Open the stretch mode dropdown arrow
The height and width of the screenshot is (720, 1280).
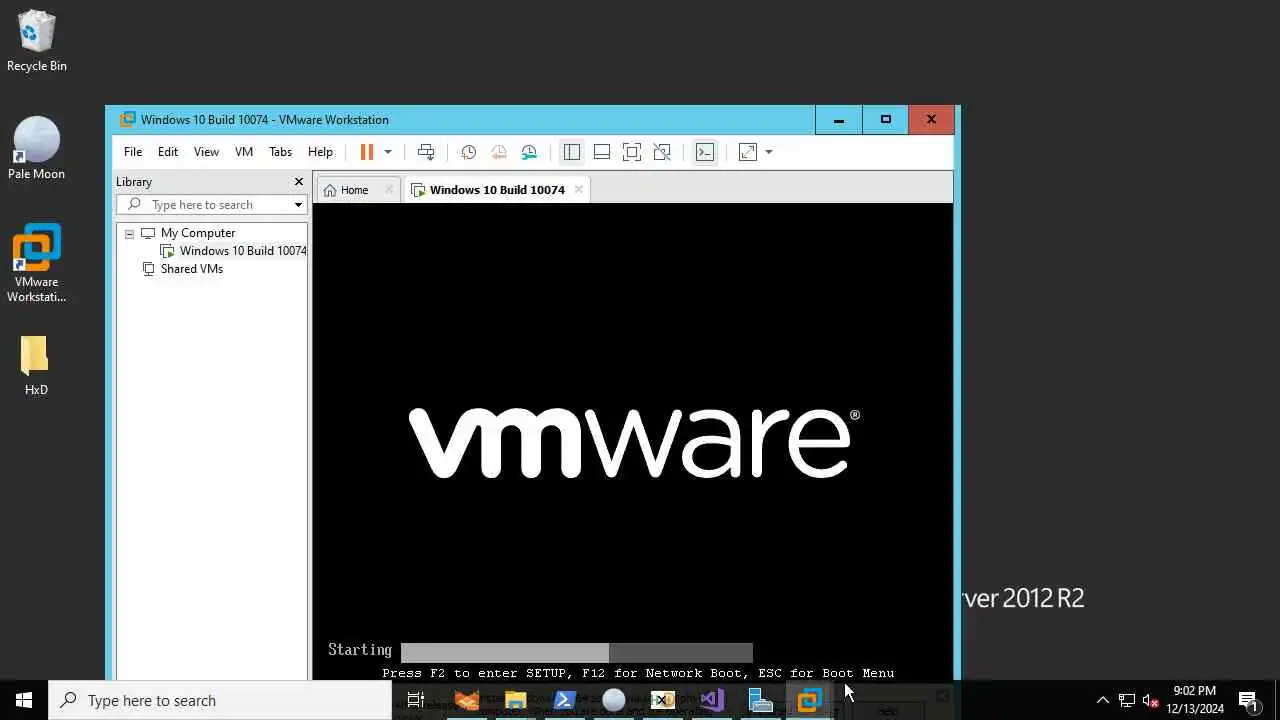pos(769,152)
